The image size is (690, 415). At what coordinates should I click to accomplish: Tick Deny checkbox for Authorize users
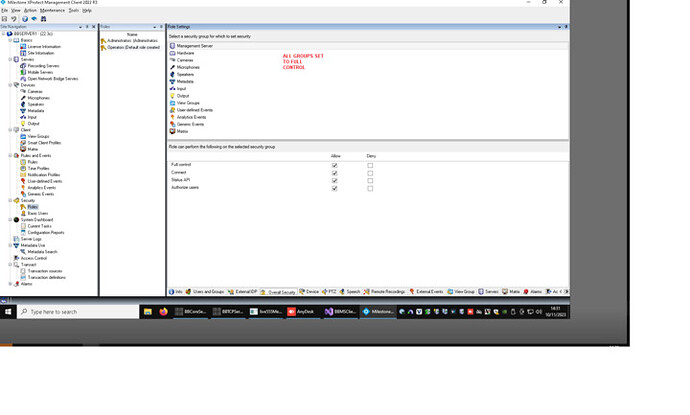(x=370, y=188)
